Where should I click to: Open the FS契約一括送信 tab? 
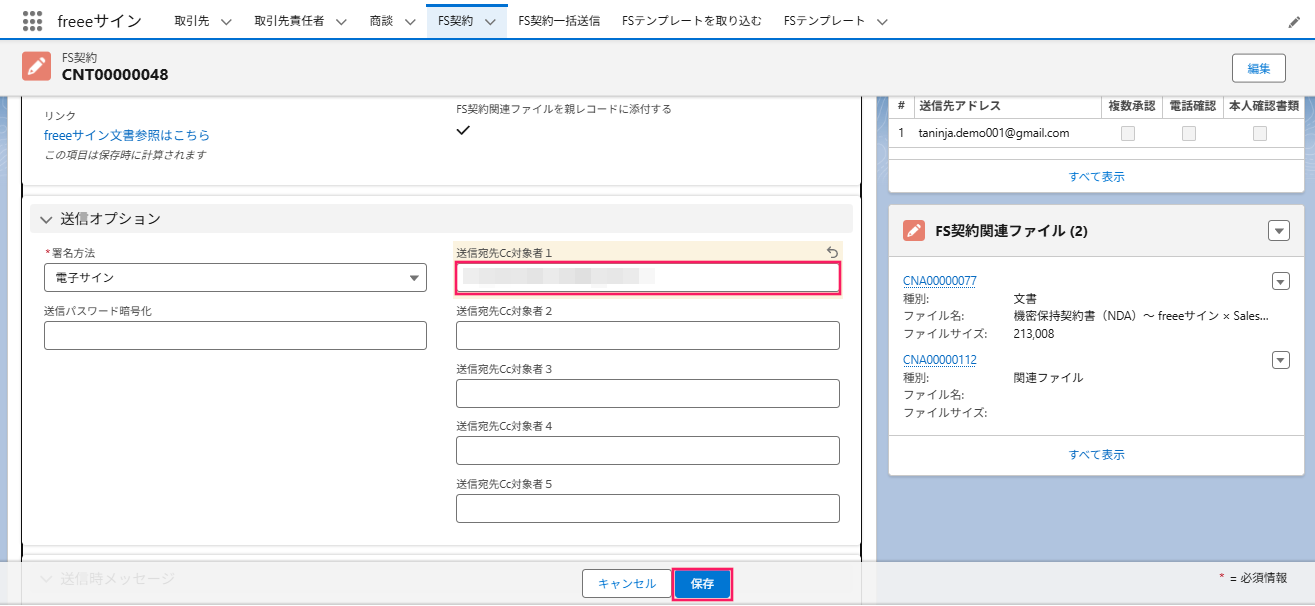[x=559, y=21]
